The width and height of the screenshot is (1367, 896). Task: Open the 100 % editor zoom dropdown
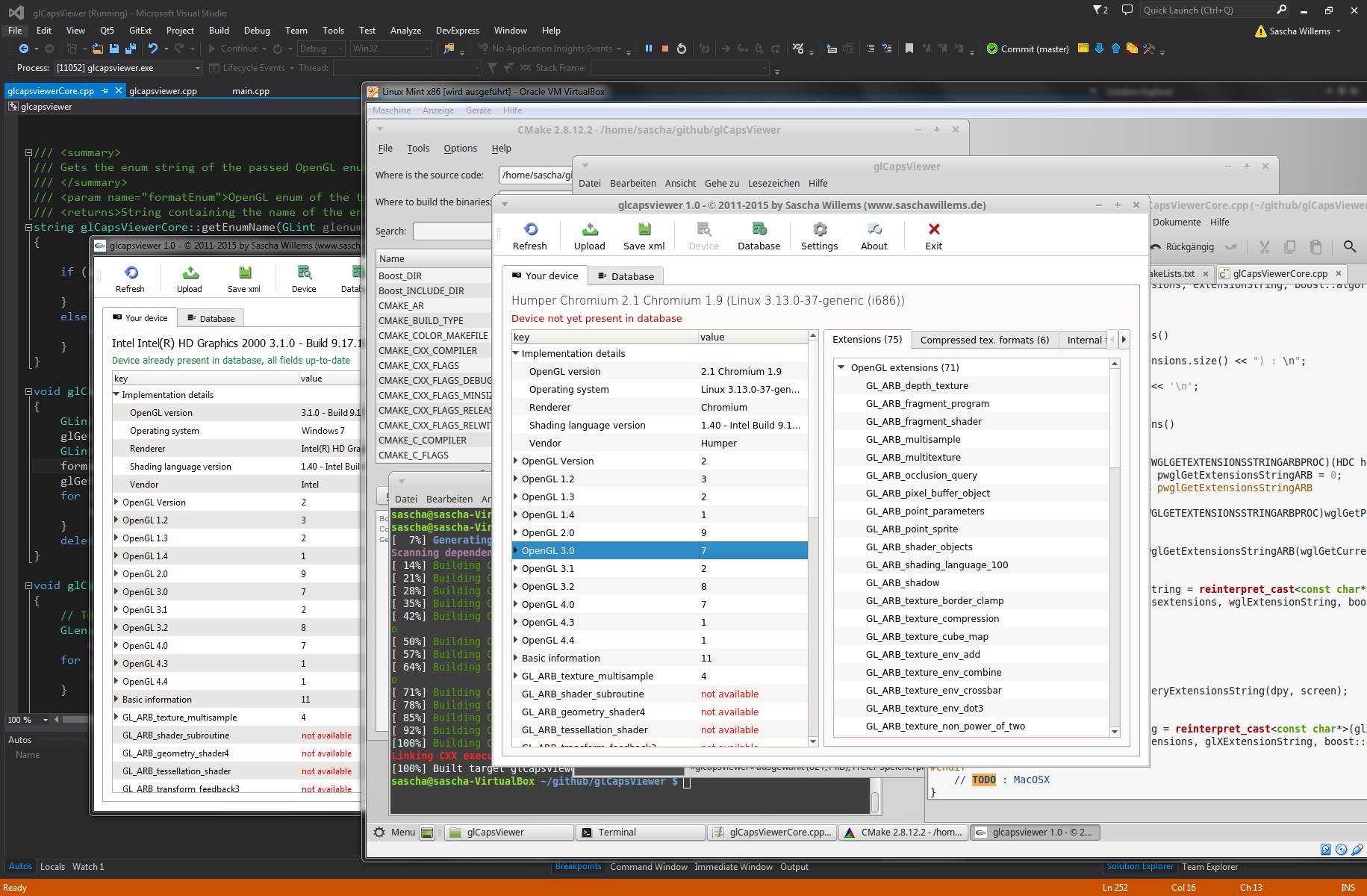28,720
